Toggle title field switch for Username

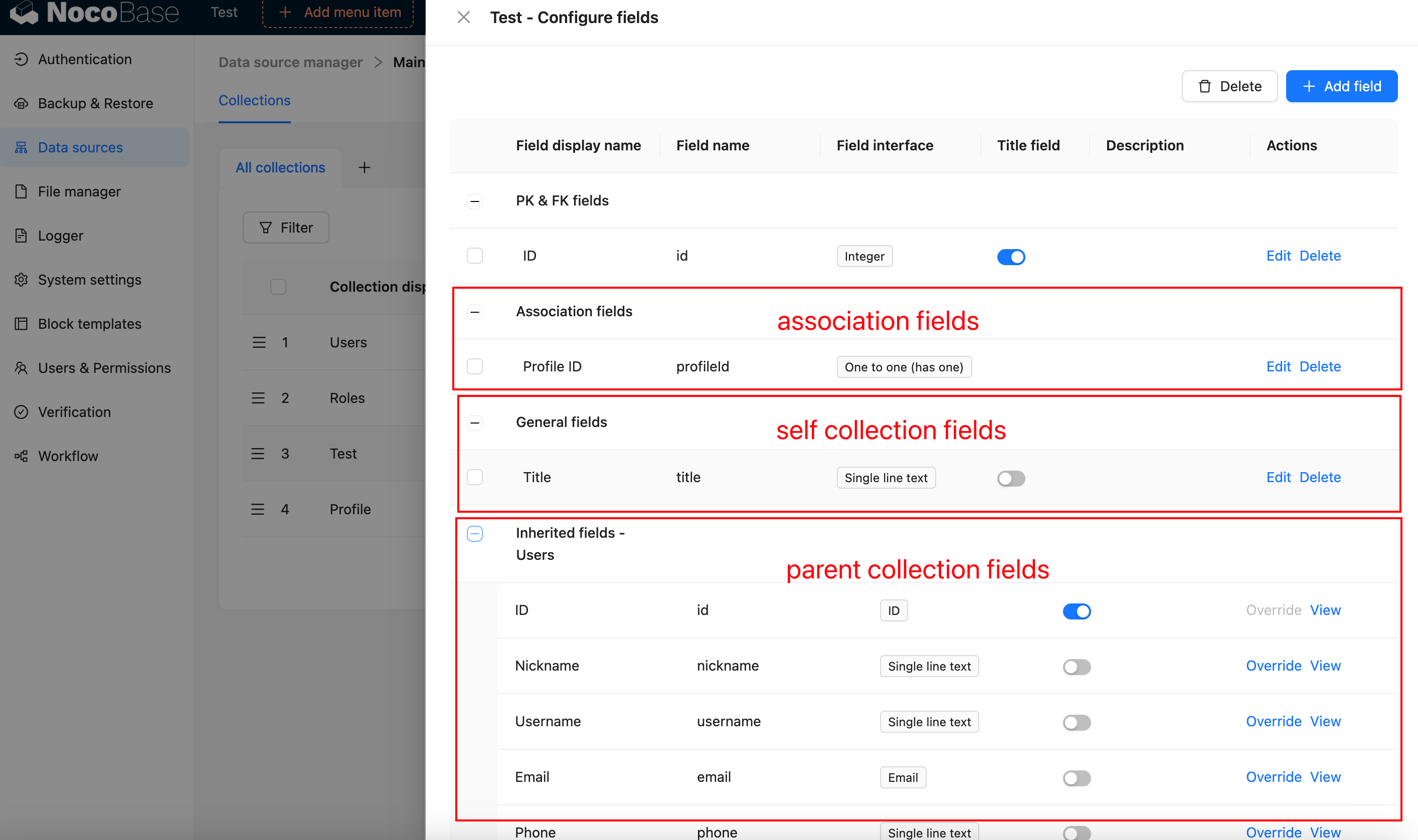point(1077,723)
